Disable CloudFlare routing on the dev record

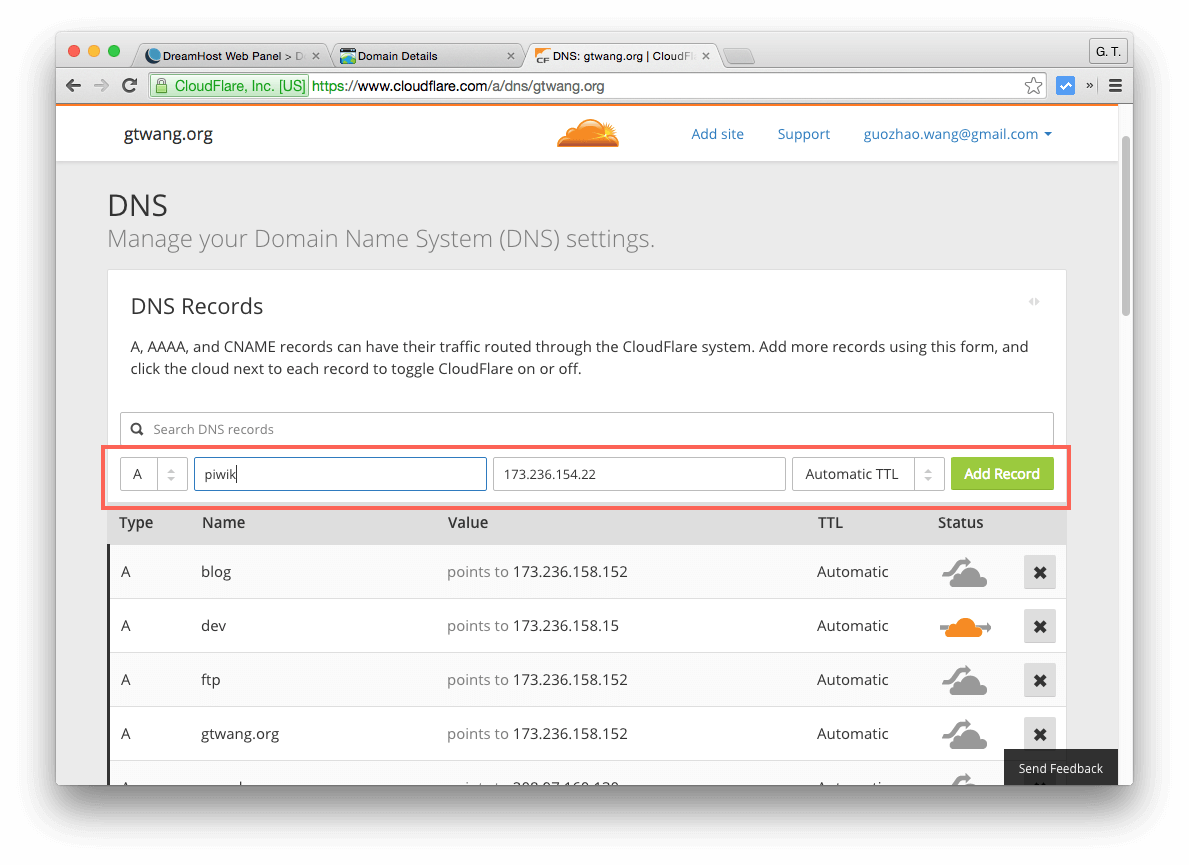coord(963,626)
